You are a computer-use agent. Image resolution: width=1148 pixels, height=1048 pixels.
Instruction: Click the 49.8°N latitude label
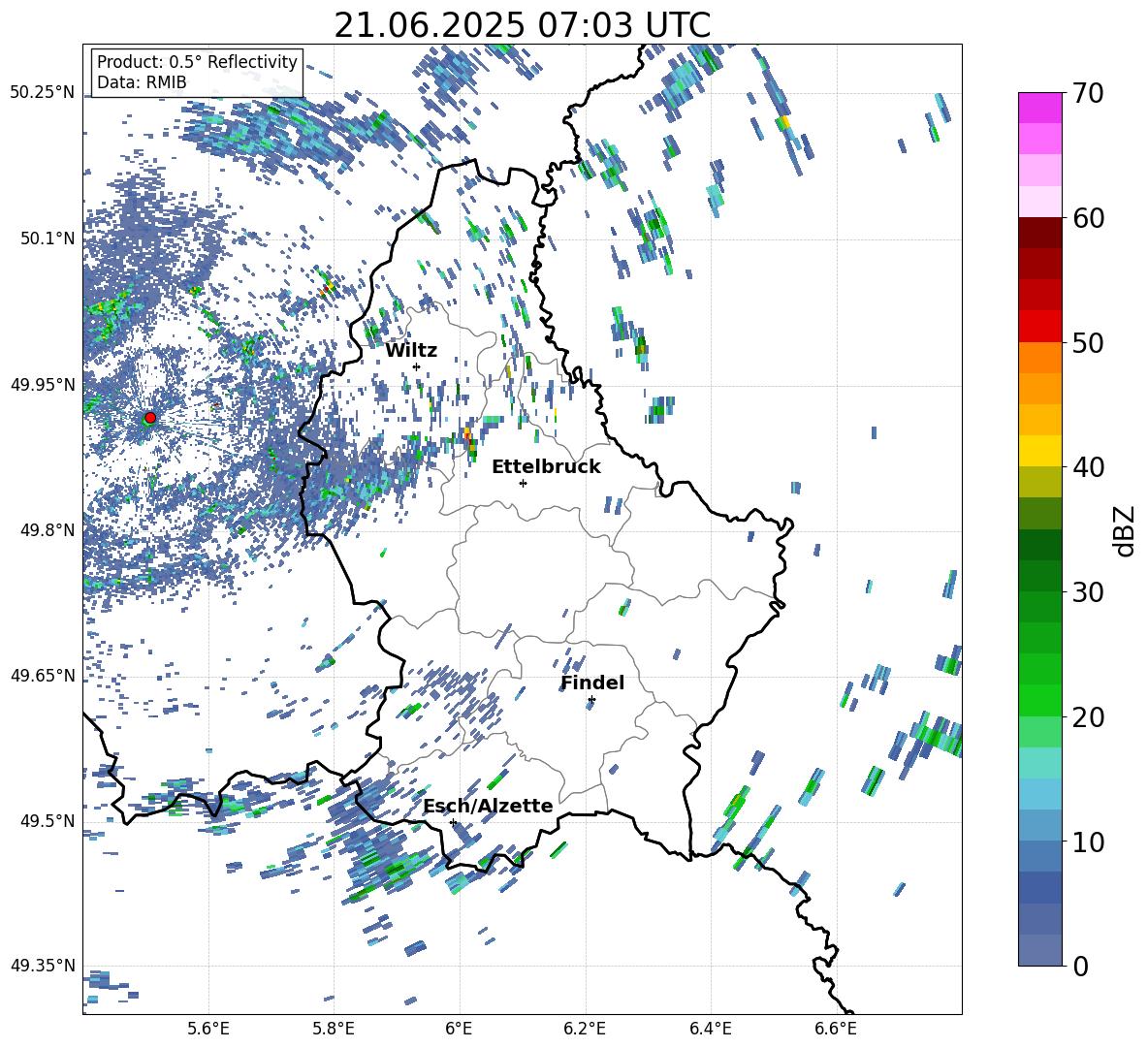(48, 530)
